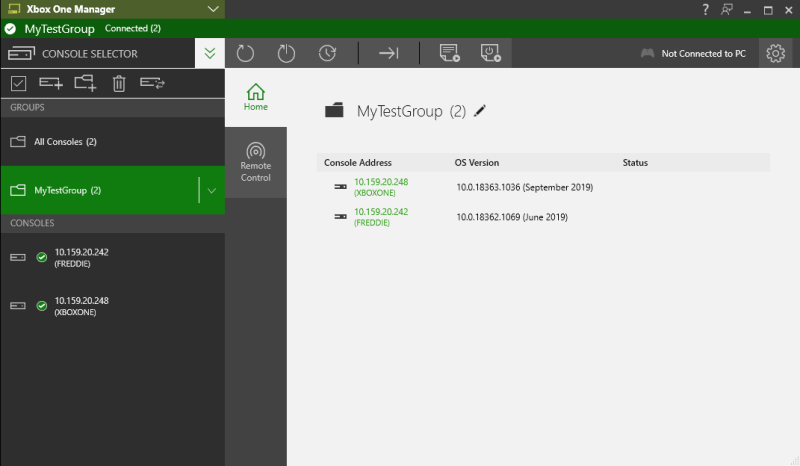Click the CONSOLES section header
Screen dimensions: 800x466
[x=112, y=223]
